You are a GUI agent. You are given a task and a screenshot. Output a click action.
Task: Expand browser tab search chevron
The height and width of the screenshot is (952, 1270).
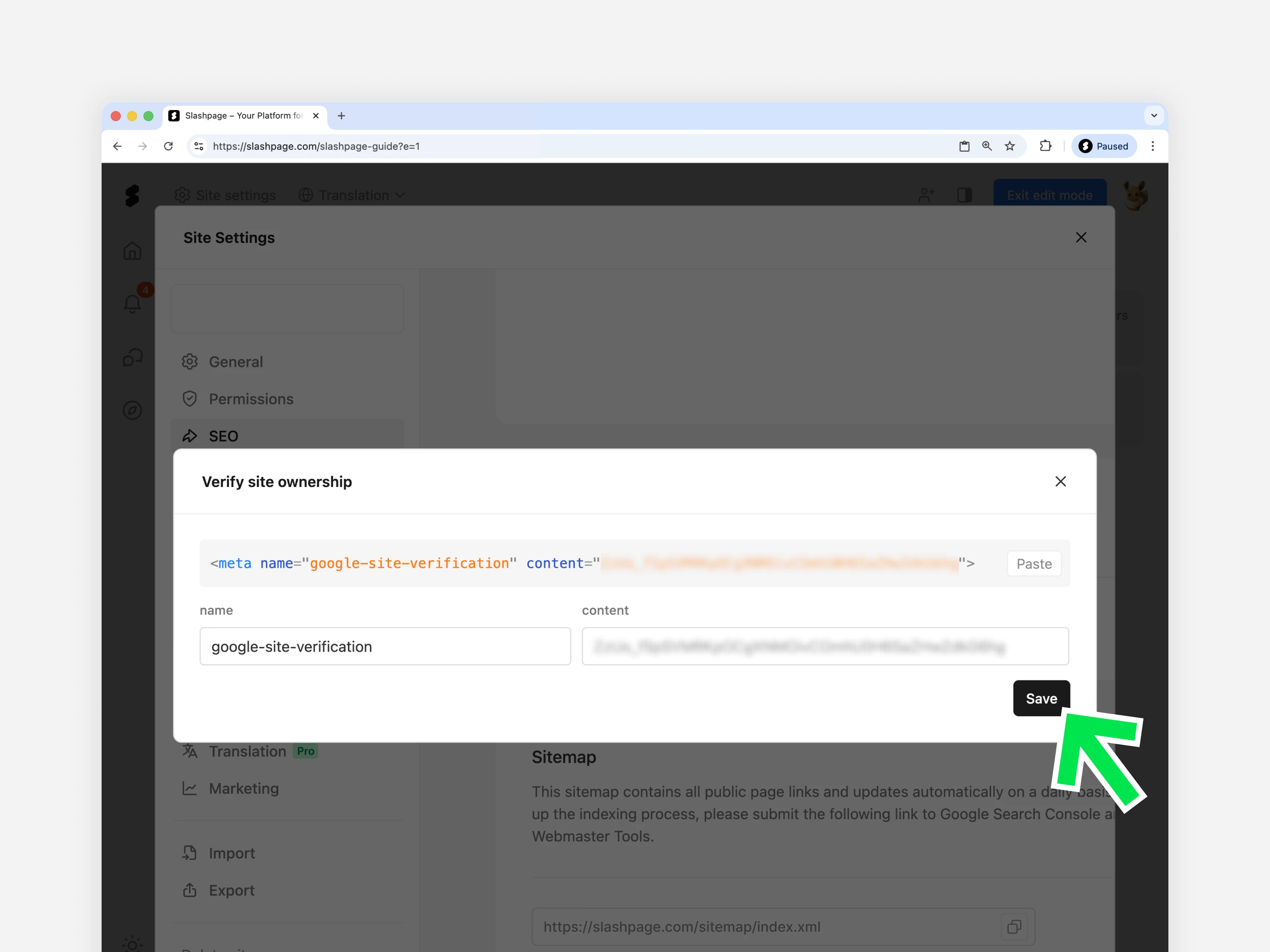point(1154,116)
